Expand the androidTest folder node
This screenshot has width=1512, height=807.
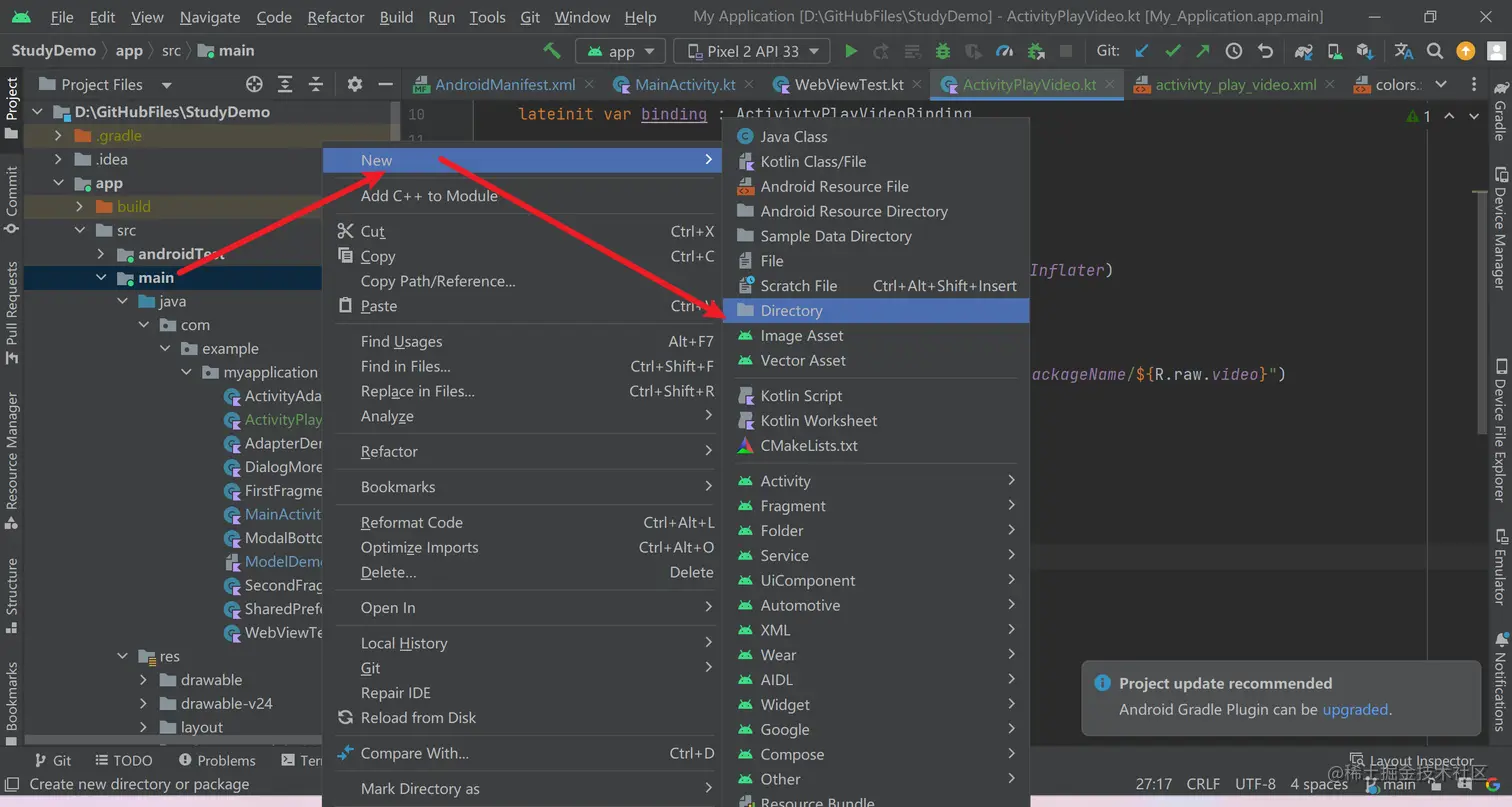tap(101, 254)
